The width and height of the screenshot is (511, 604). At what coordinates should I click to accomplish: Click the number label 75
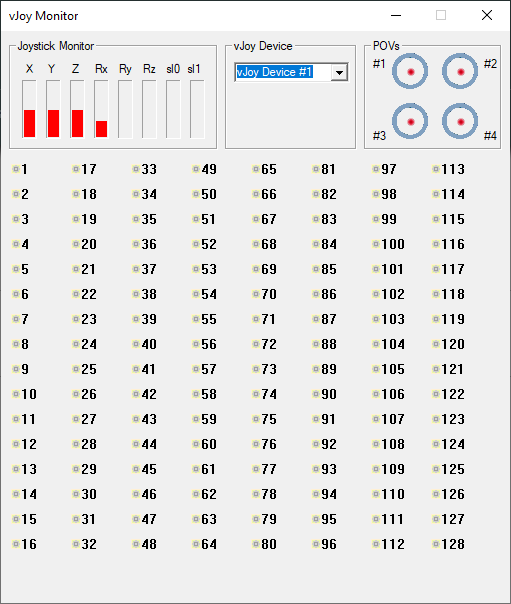tap(269, 419)
